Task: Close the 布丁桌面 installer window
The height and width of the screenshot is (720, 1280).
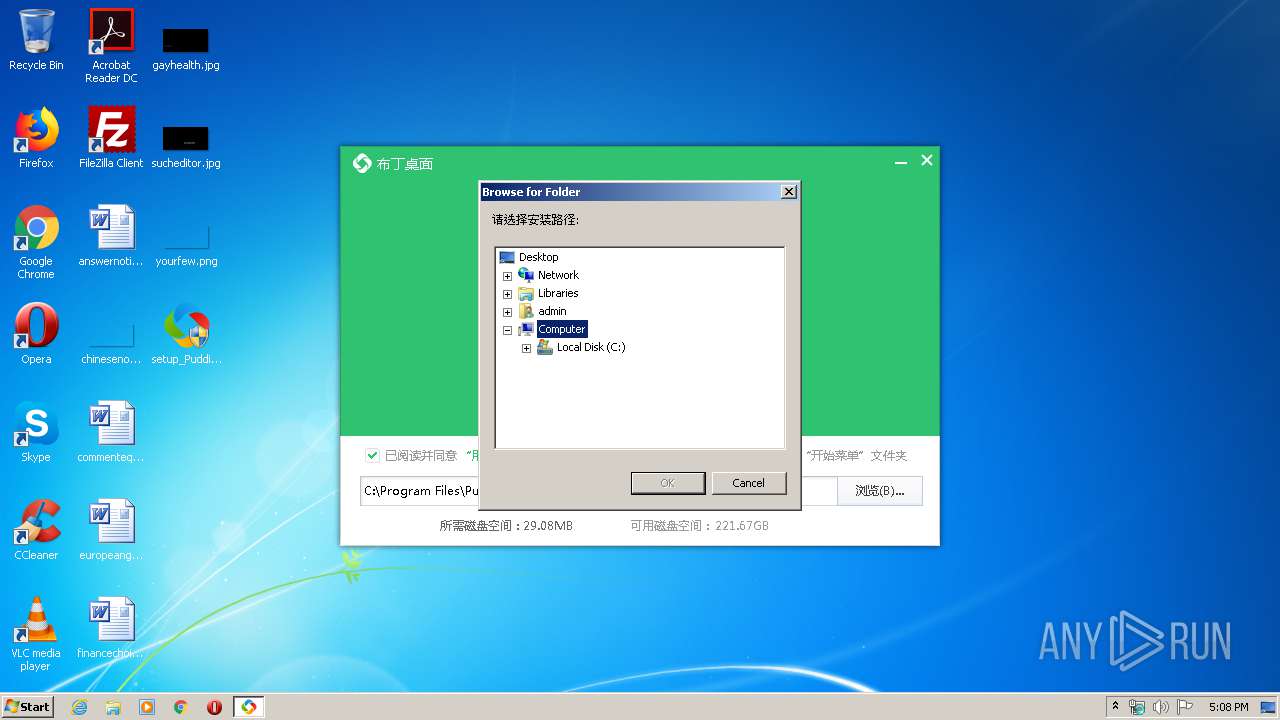Action: click(x=927, y=160)
